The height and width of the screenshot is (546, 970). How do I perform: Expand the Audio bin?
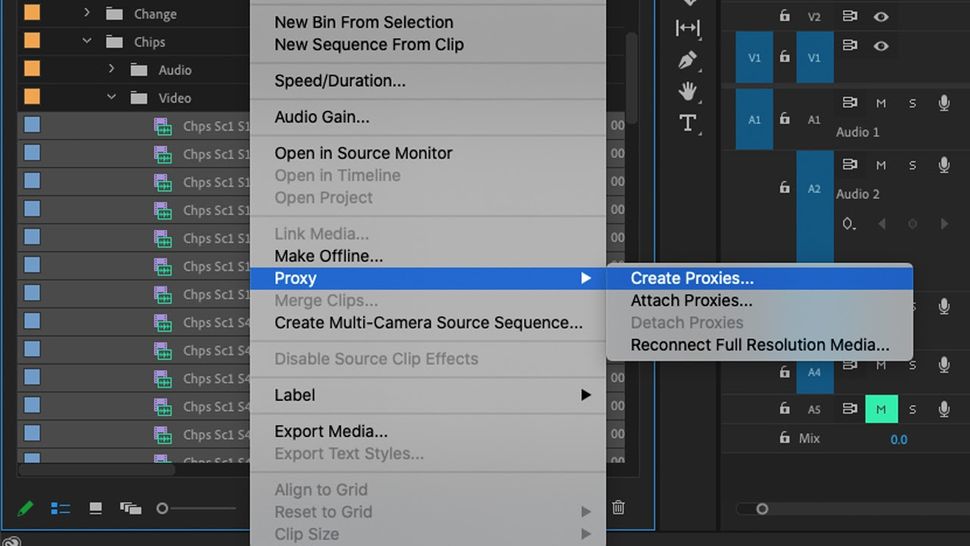tap(111, 69)
